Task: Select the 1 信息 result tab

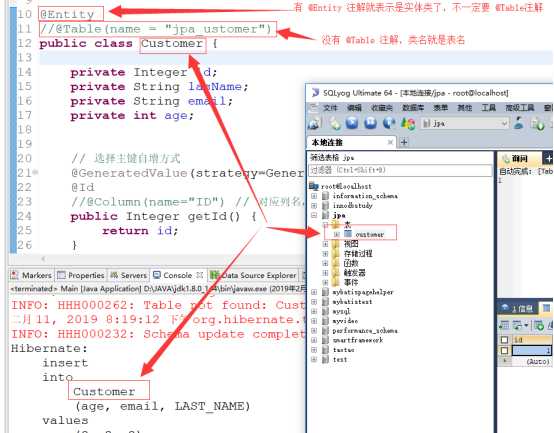Action: 519,308
